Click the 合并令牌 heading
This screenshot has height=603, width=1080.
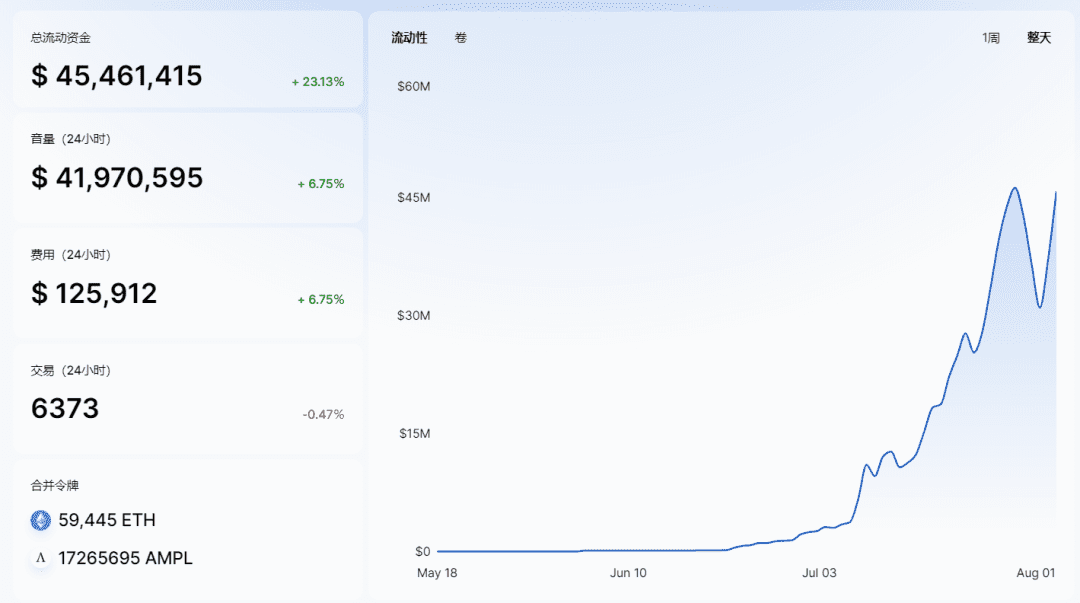54,486
